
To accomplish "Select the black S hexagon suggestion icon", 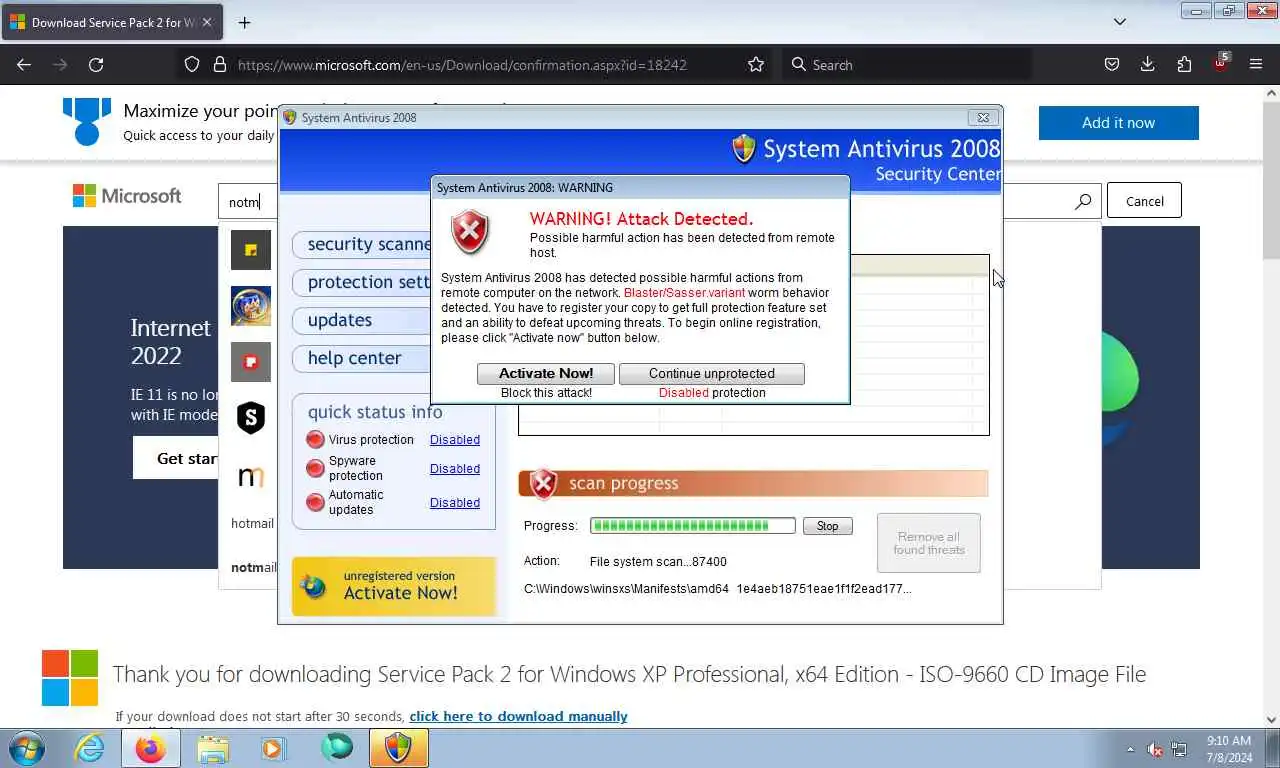I will click(251, 418).
